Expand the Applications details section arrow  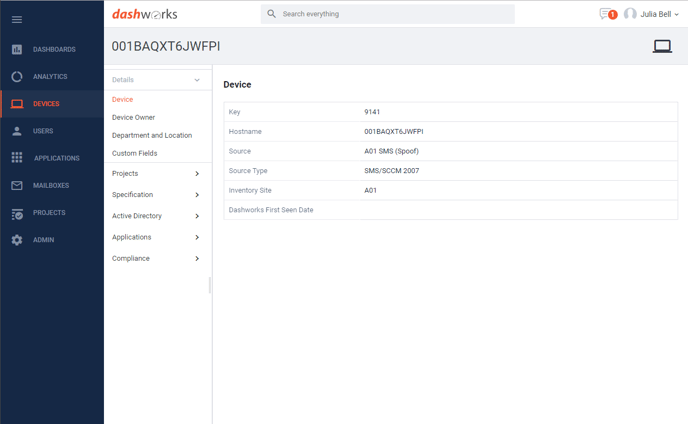coord(197,237)
